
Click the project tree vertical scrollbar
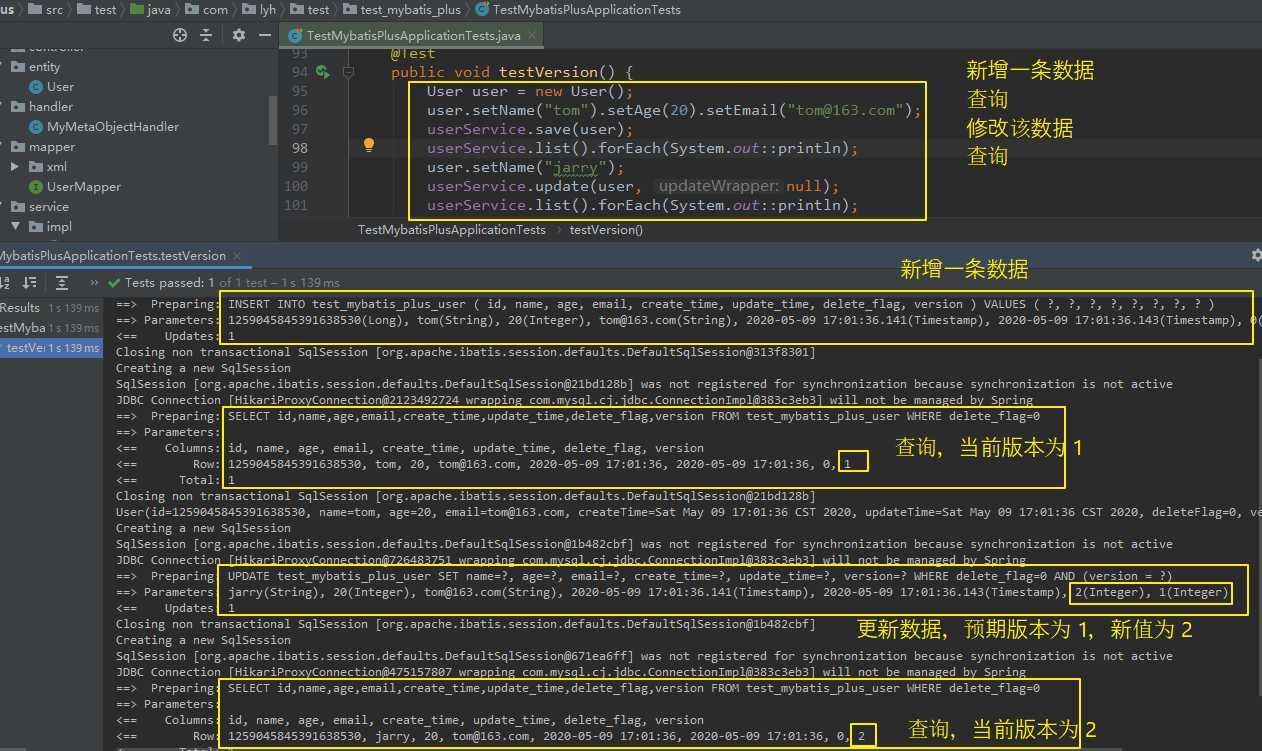click(273, 120)
